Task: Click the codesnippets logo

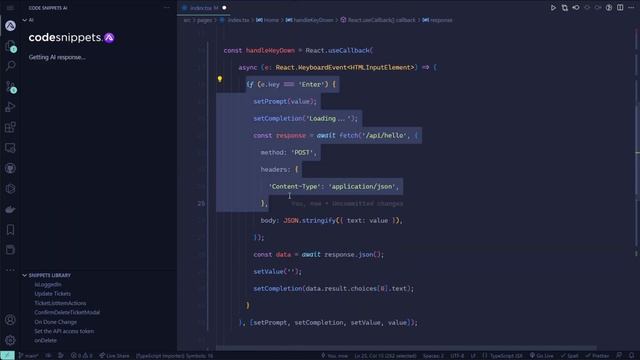Action: click(x=71, y=38)
